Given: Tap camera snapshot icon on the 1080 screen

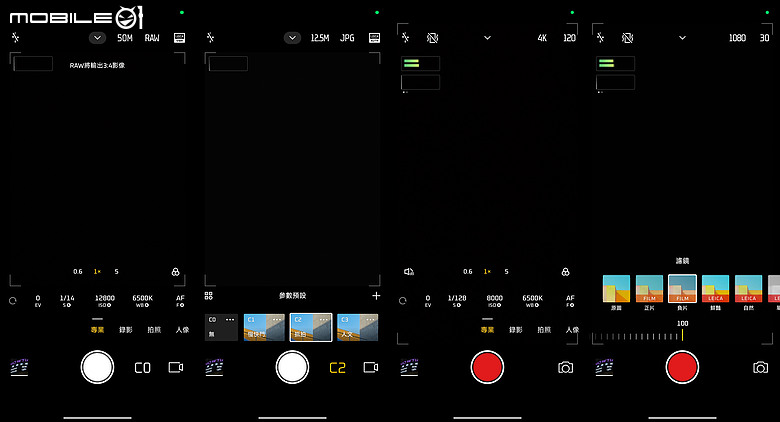Looking at the screenshot, I should pyautogui.click(x=761, y=368).
